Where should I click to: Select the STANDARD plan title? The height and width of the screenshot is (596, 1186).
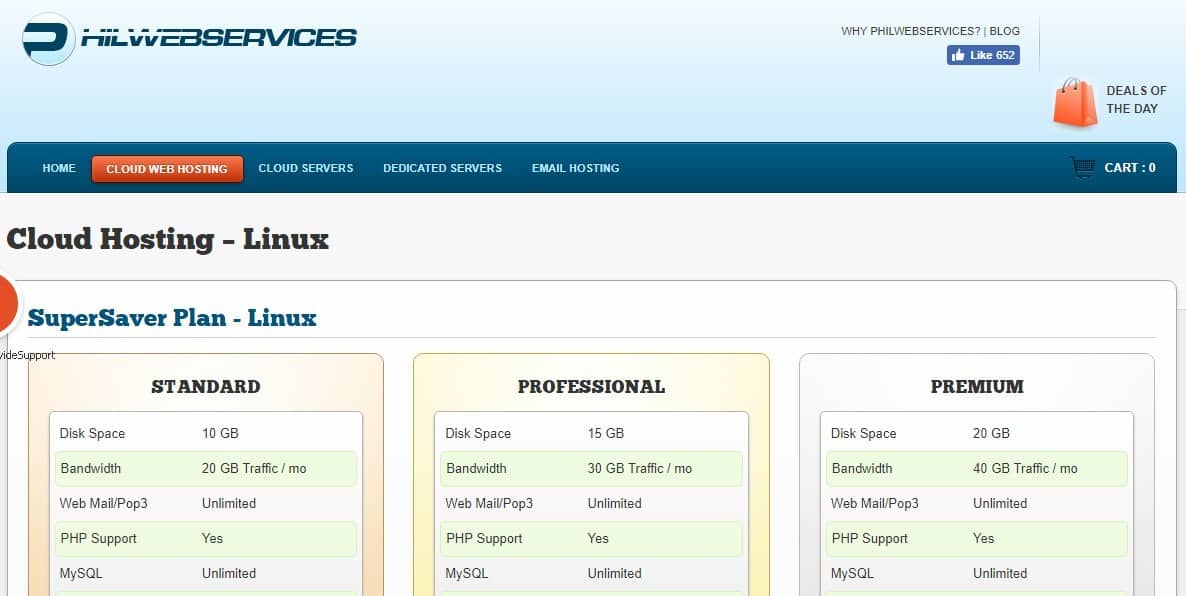click(206, 386)
